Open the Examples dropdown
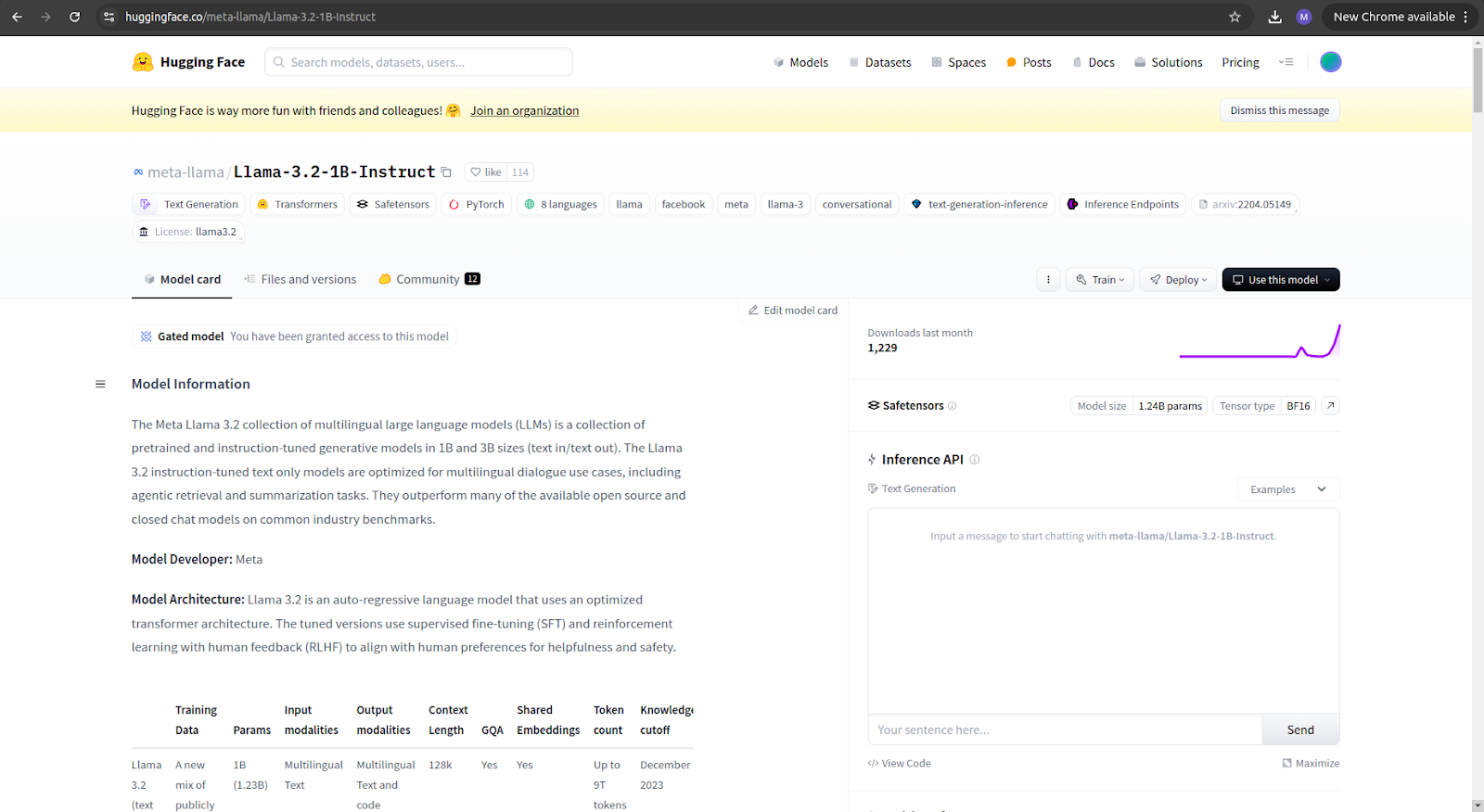This screenshot has height=812, width=1484. [x=1288, y=489]
